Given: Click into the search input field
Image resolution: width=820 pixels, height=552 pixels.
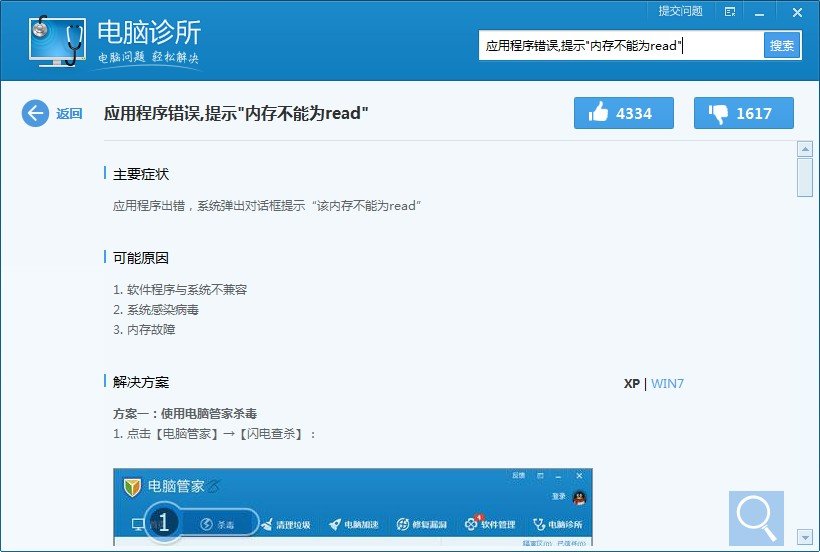Looking at the screenshot, I should (x=621, y=45).
